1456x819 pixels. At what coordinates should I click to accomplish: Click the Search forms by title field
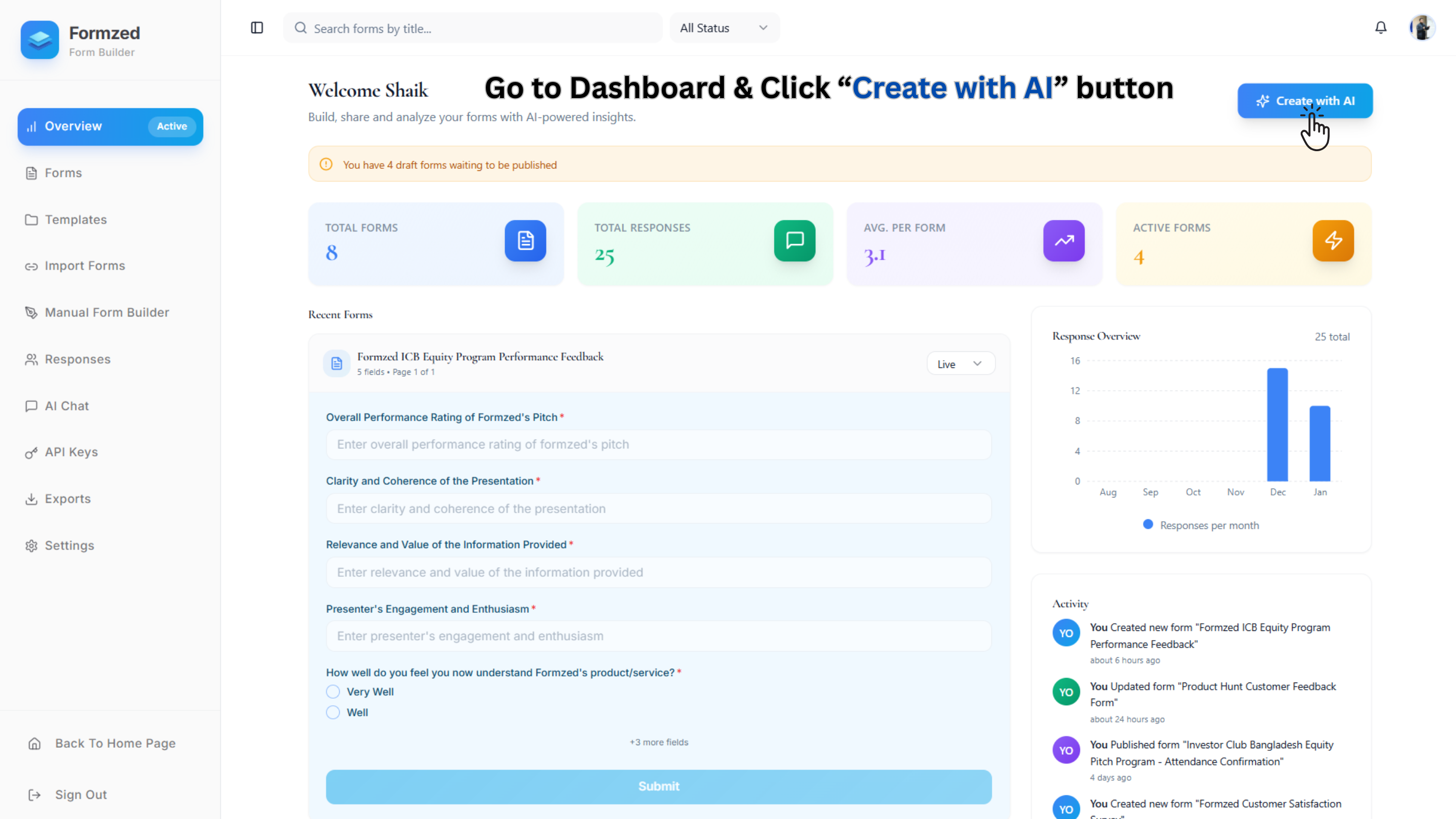(480, 28)
